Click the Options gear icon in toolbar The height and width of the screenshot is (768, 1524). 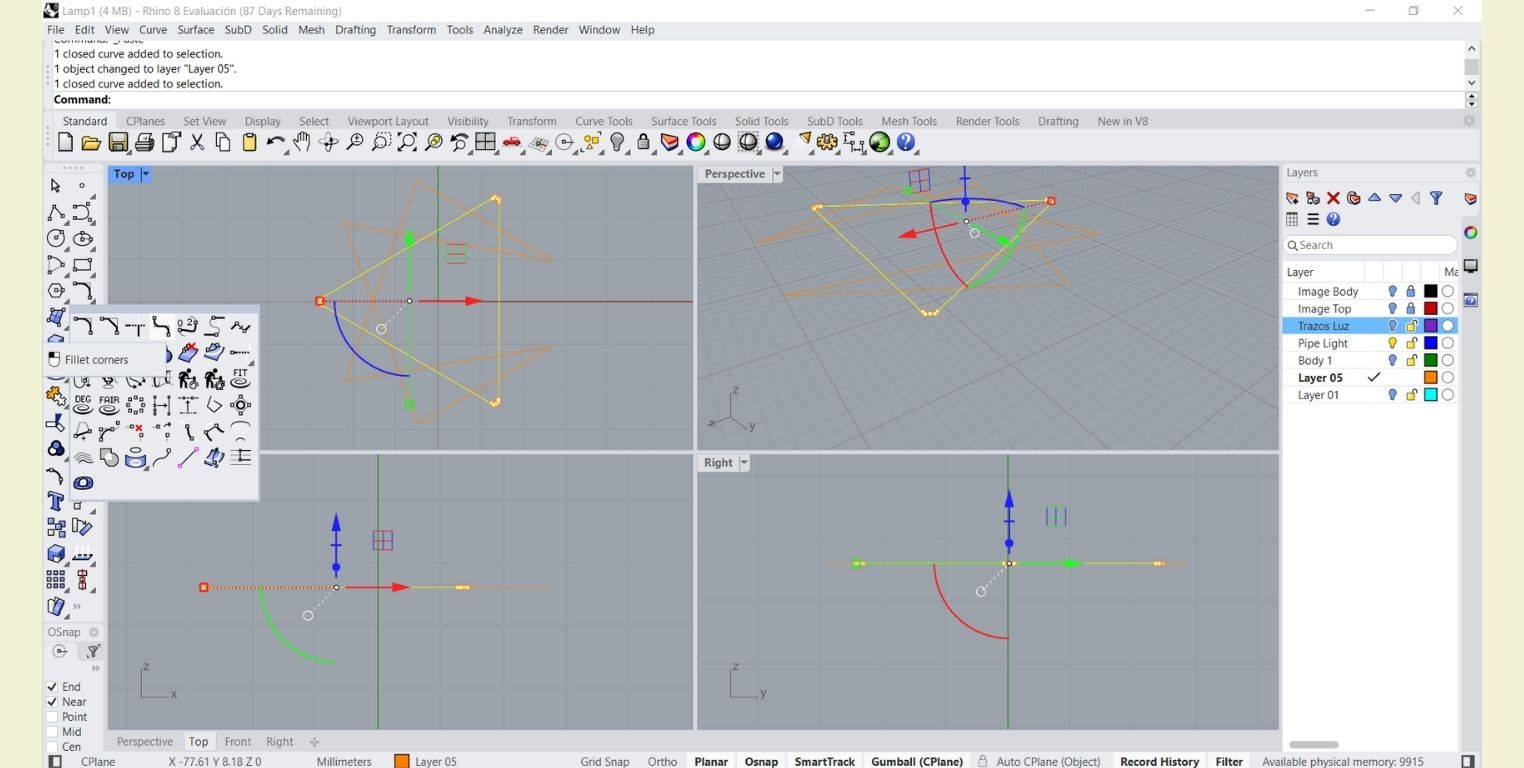click(827, 143)
